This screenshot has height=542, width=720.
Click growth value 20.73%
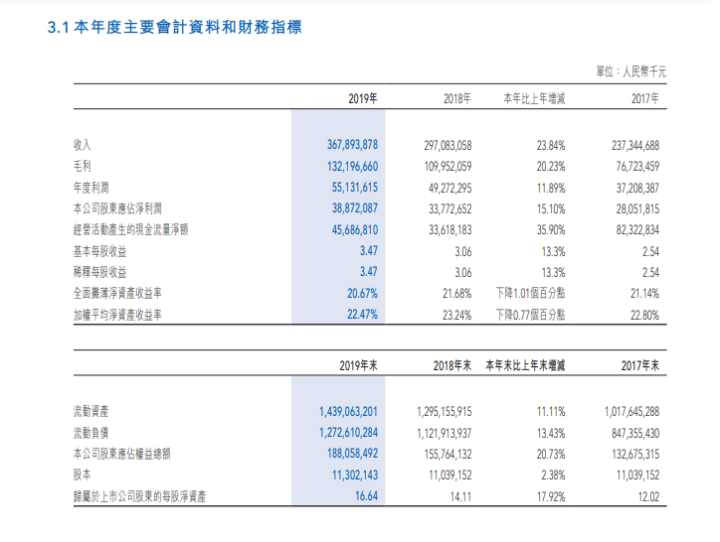pos(551,455)
